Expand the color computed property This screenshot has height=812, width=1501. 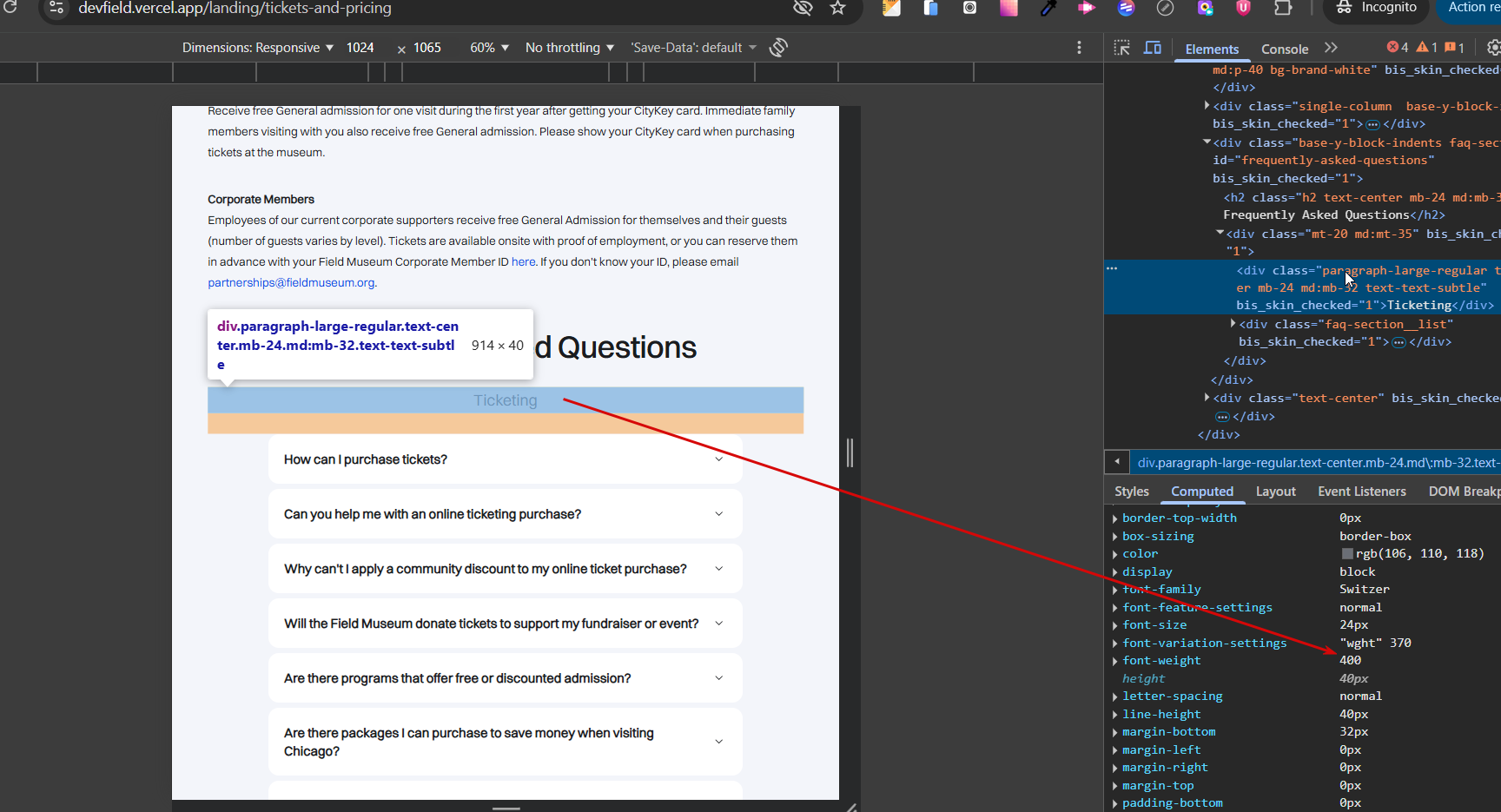(1114, 554)
